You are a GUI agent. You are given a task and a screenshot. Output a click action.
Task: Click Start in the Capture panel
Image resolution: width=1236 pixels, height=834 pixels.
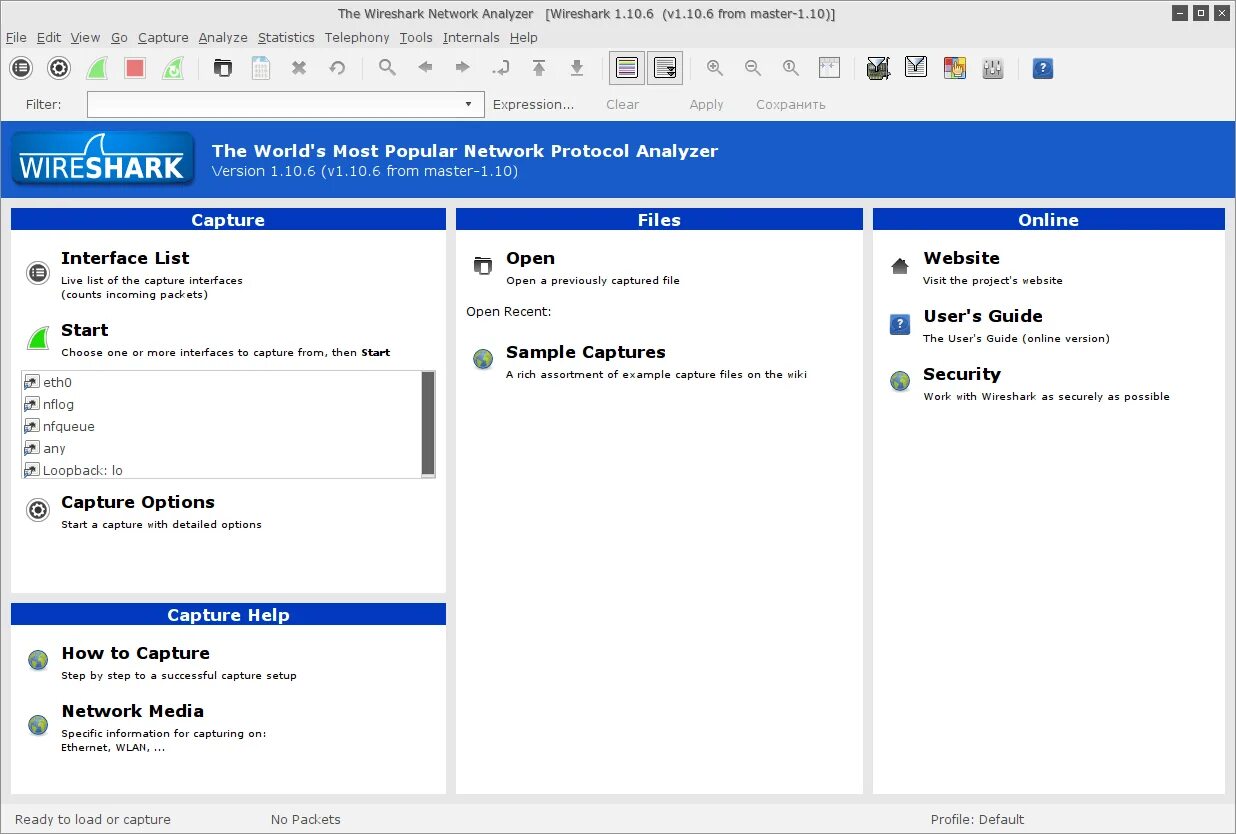(x=85, y=330)
